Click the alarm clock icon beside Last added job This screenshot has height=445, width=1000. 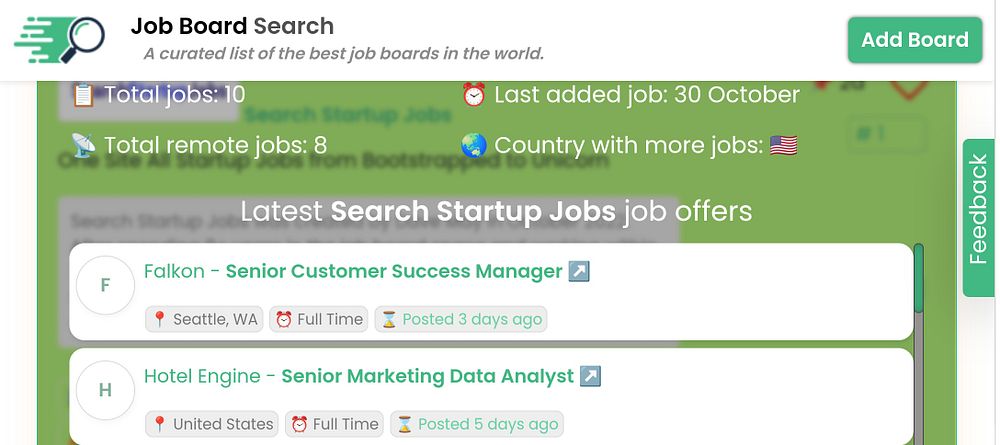(x=473, y=95)
